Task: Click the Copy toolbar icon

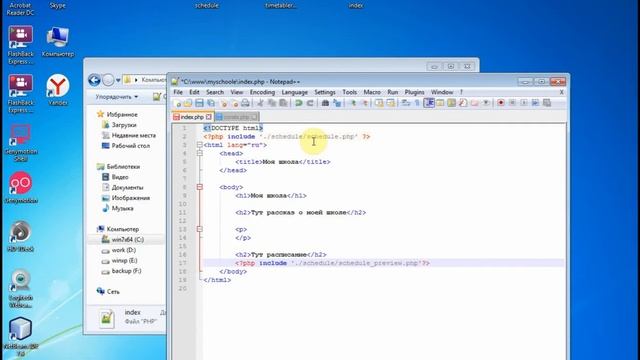Action: (x=272, y=103)
